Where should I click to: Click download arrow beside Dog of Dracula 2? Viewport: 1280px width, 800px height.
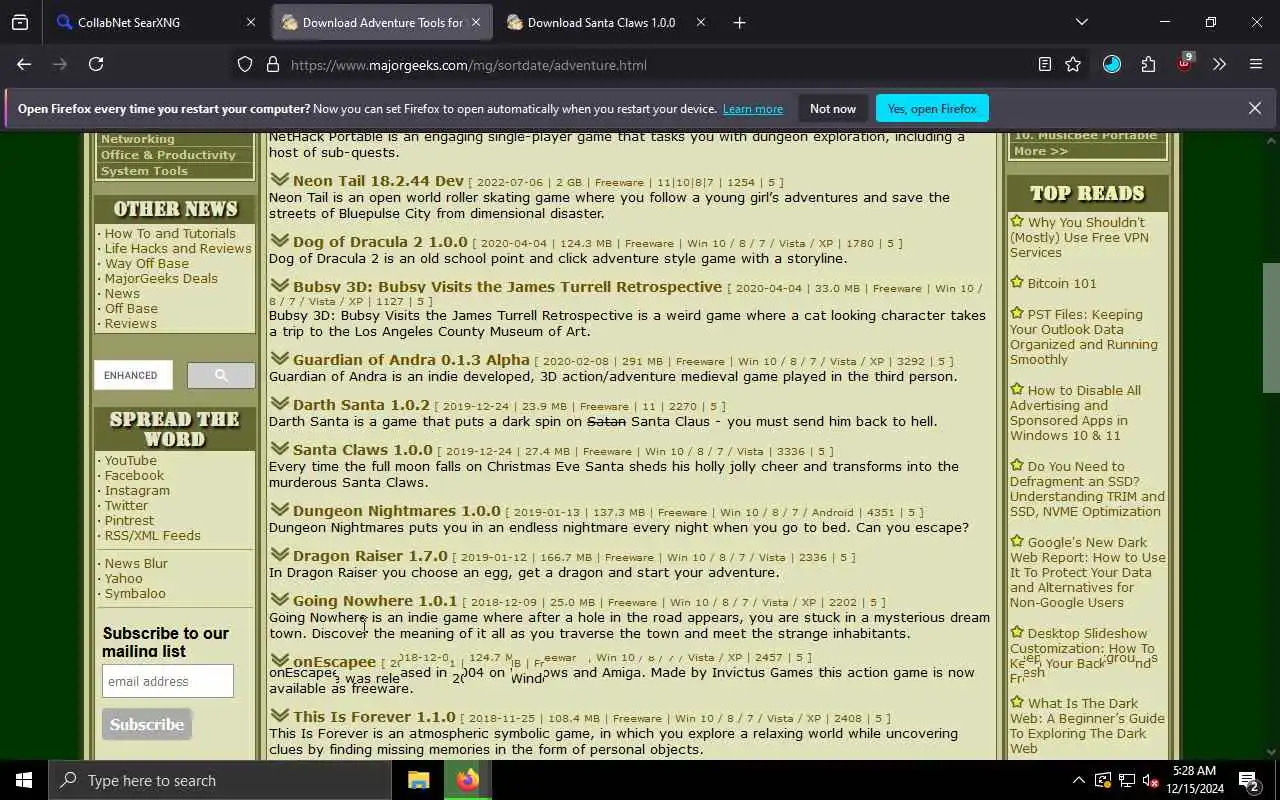(279, 241)
